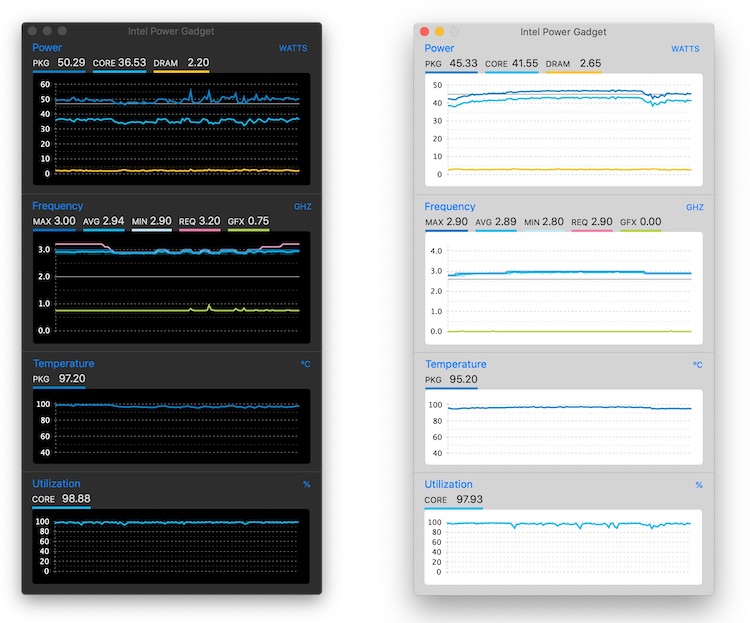
Task: Click the light window's utilization graph
Action: point(563,547)
